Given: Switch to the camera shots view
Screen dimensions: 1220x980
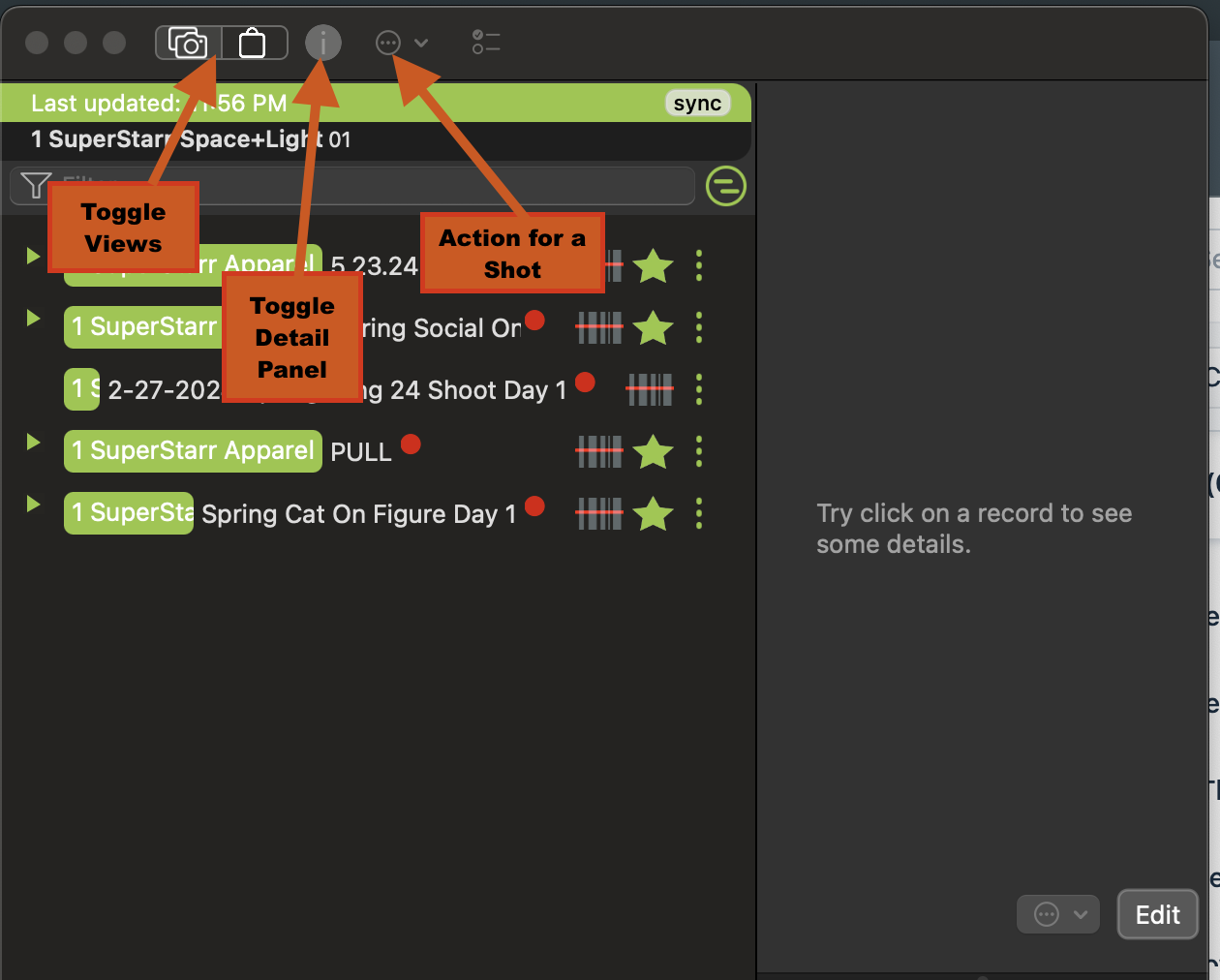Looking at the screenshot, I should [188, 43].
